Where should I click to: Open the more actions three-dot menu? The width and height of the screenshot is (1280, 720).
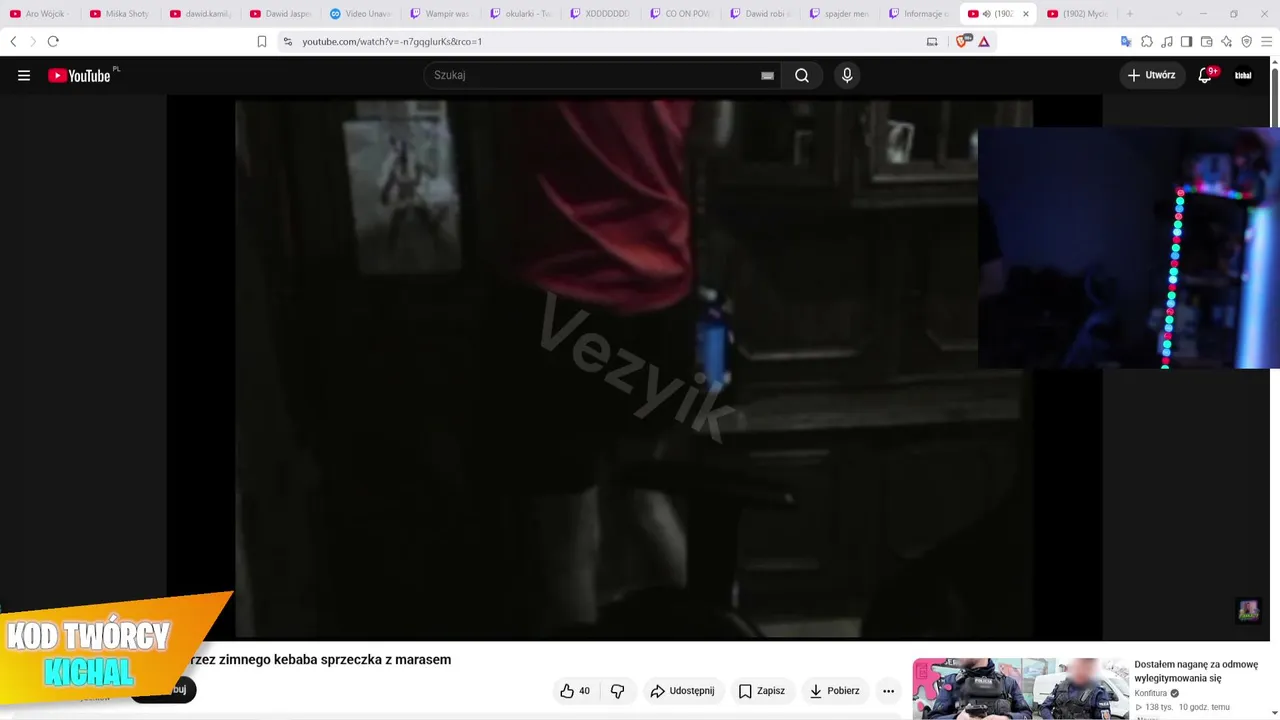click(888, 691)
